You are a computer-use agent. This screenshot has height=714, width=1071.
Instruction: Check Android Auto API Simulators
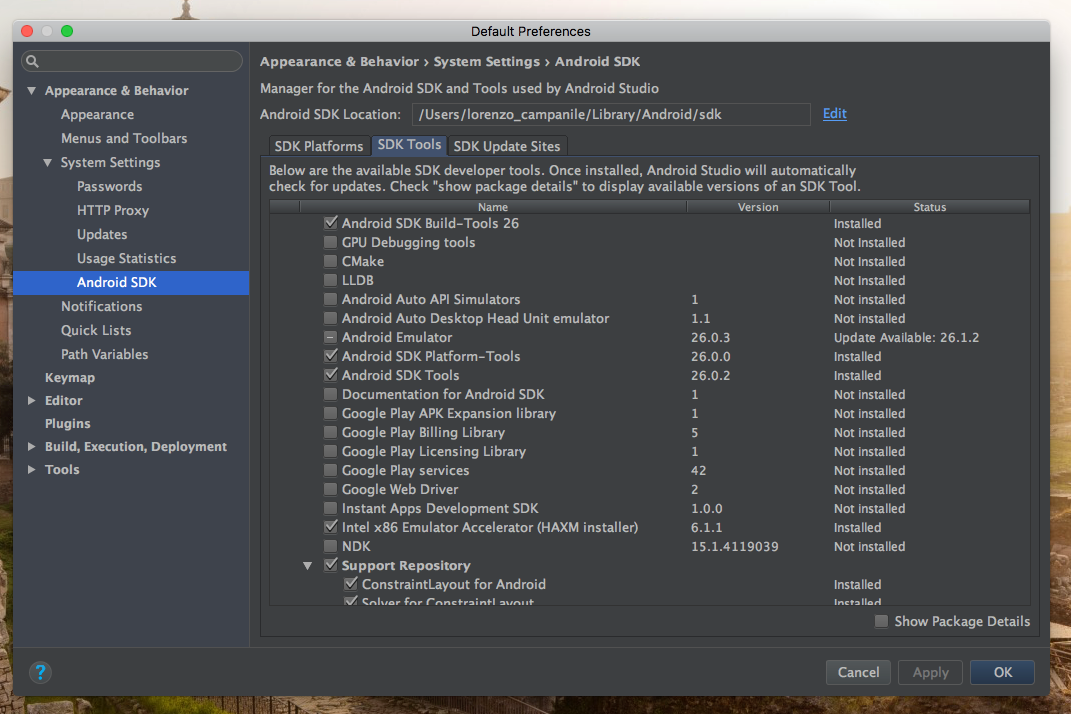331,299
